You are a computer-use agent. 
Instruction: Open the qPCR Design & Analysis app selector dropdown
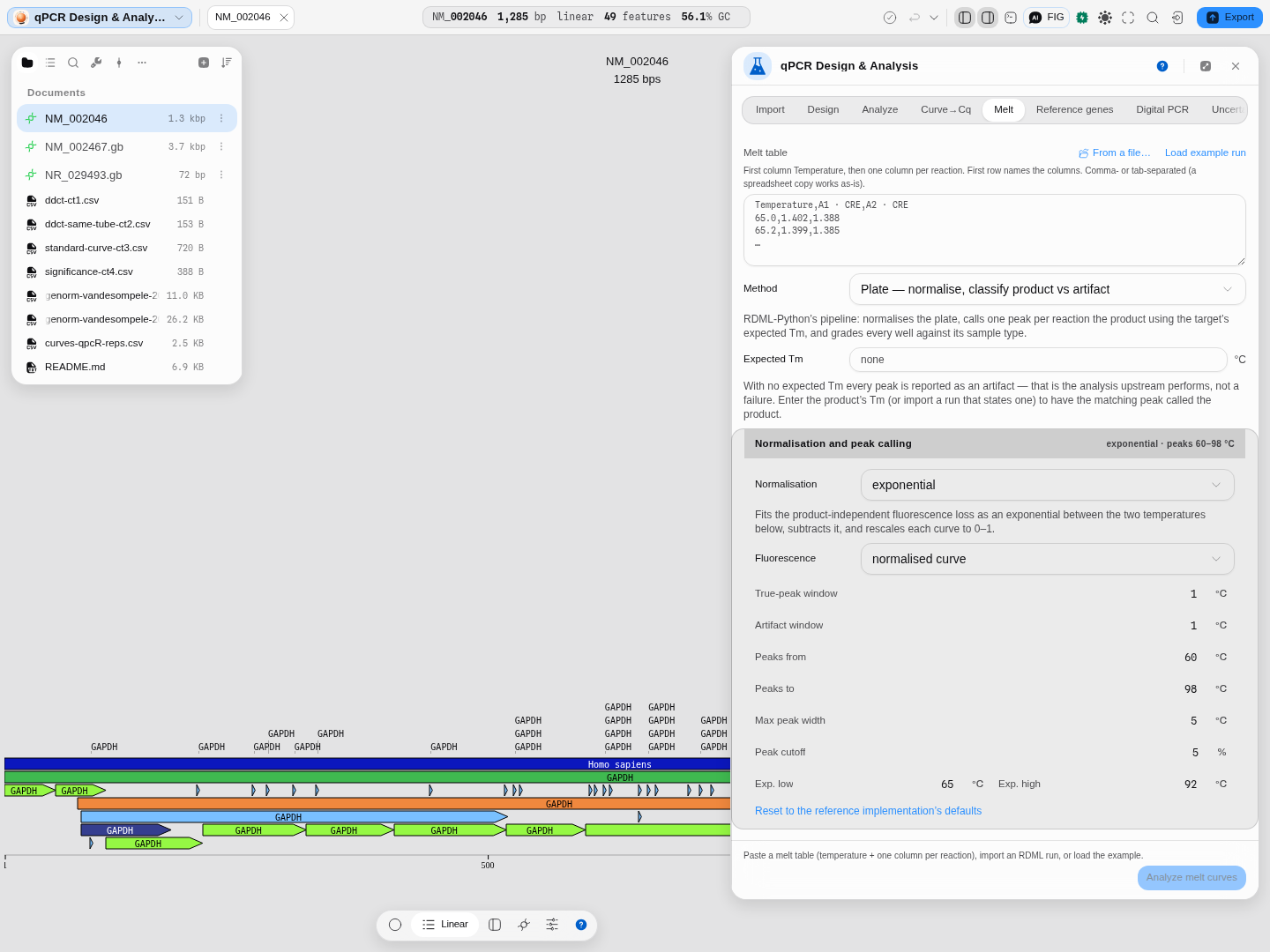(x=100, y=18)
